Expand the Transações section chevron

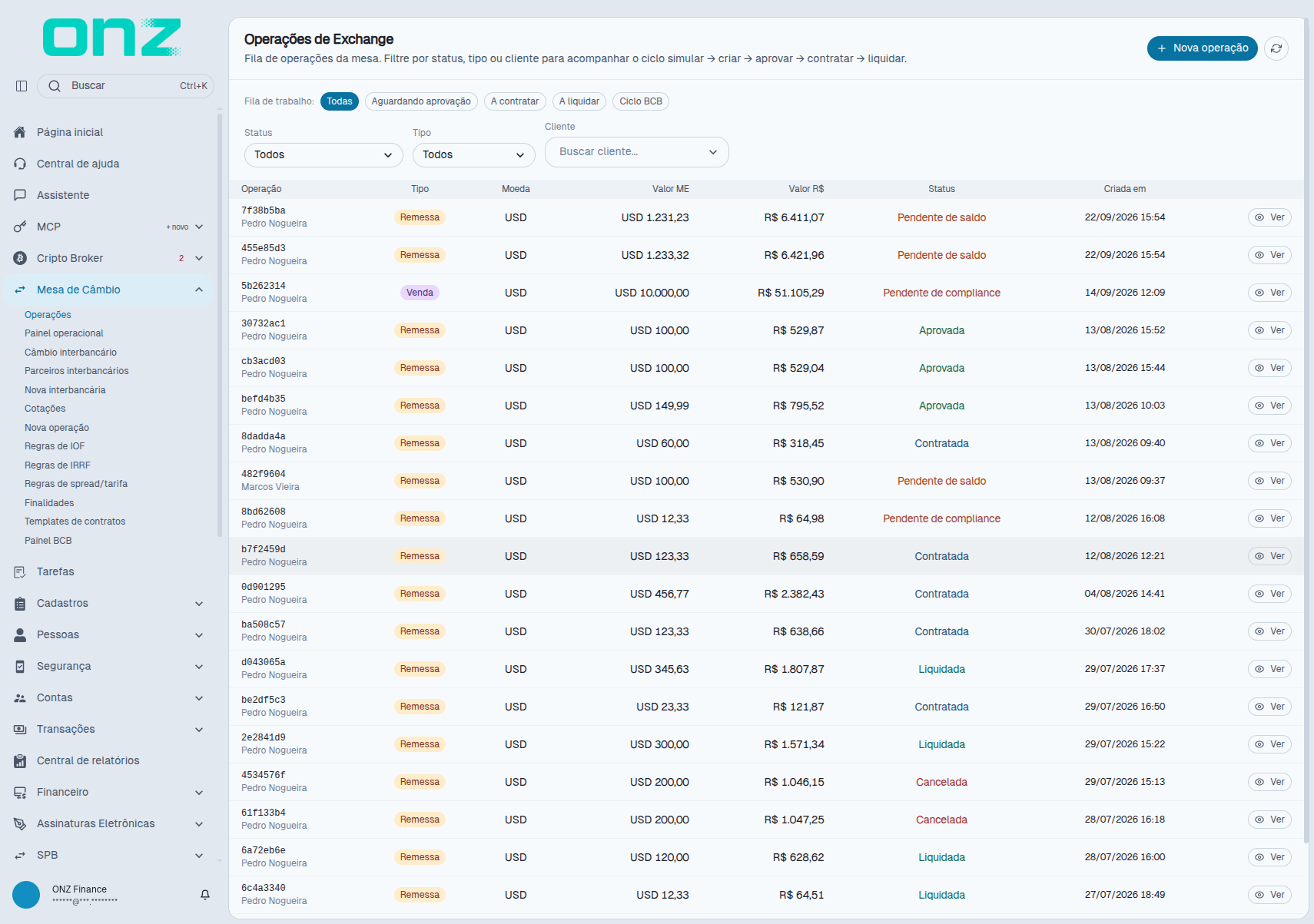[199, 730]
